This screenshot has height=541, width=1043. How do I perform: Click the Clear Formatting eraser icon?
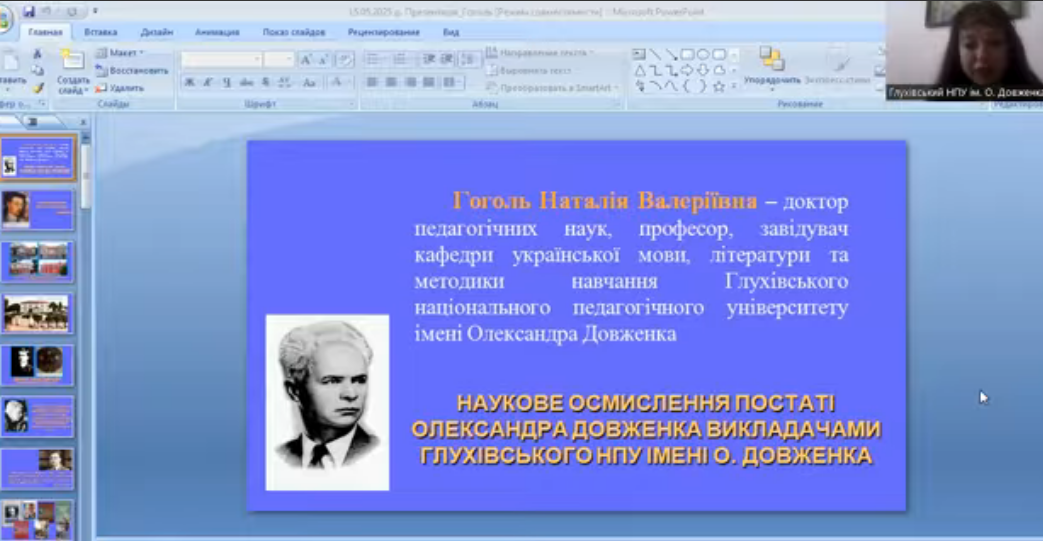345,60
